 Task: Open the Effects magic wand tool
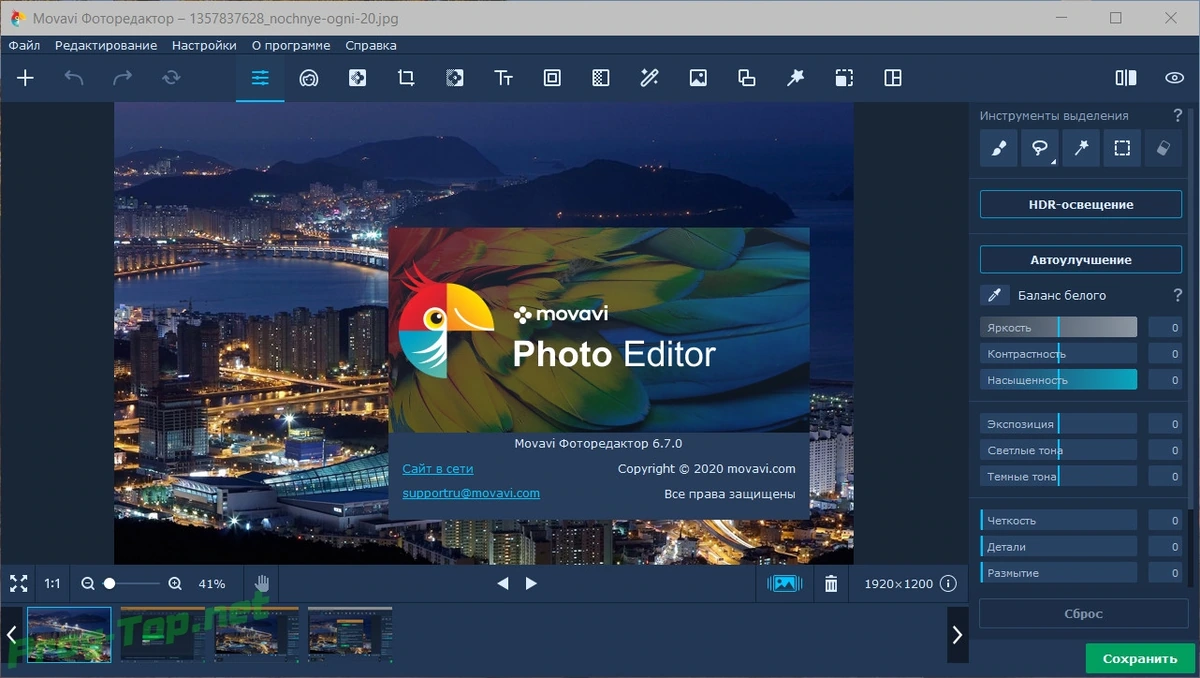649,78
